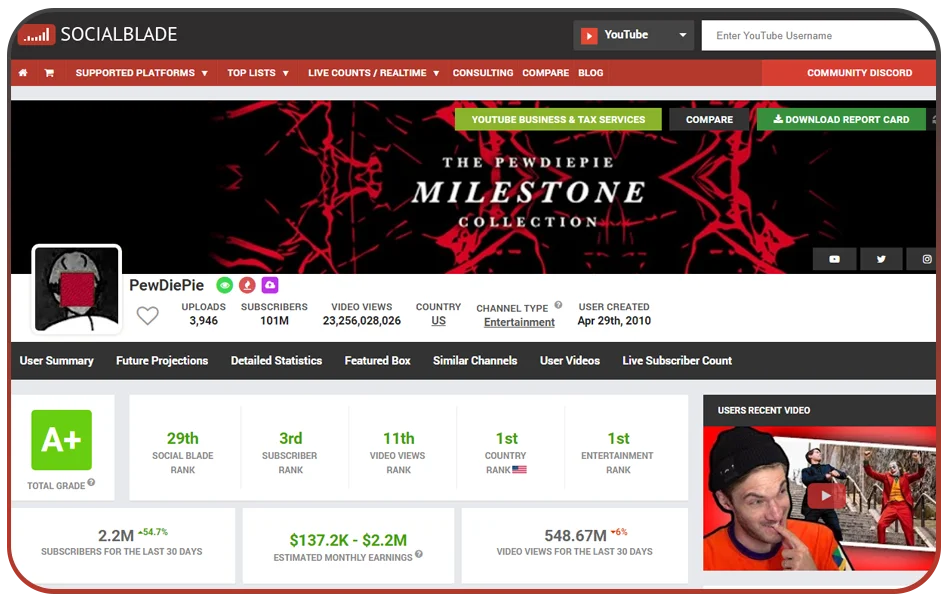
Task: Click the 3rd Subscriber Rank value
Action: click(x=291, y=438)
